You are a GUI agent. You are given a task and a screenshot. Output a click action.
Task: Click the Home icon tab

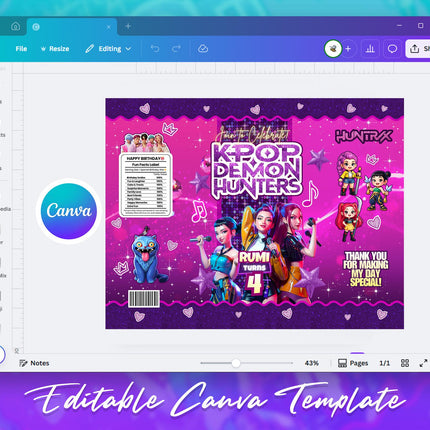tap(15, 26)
